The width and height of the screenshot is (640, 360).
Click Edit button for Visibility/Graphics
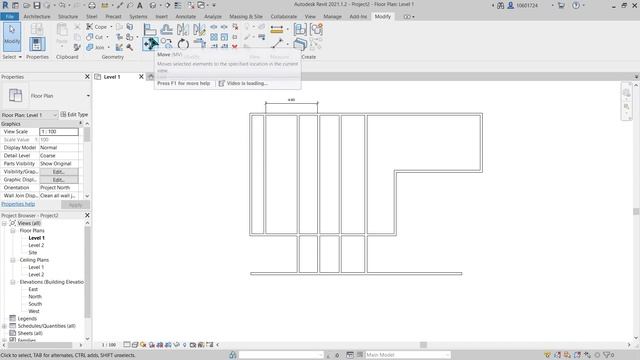coord(59,172)
